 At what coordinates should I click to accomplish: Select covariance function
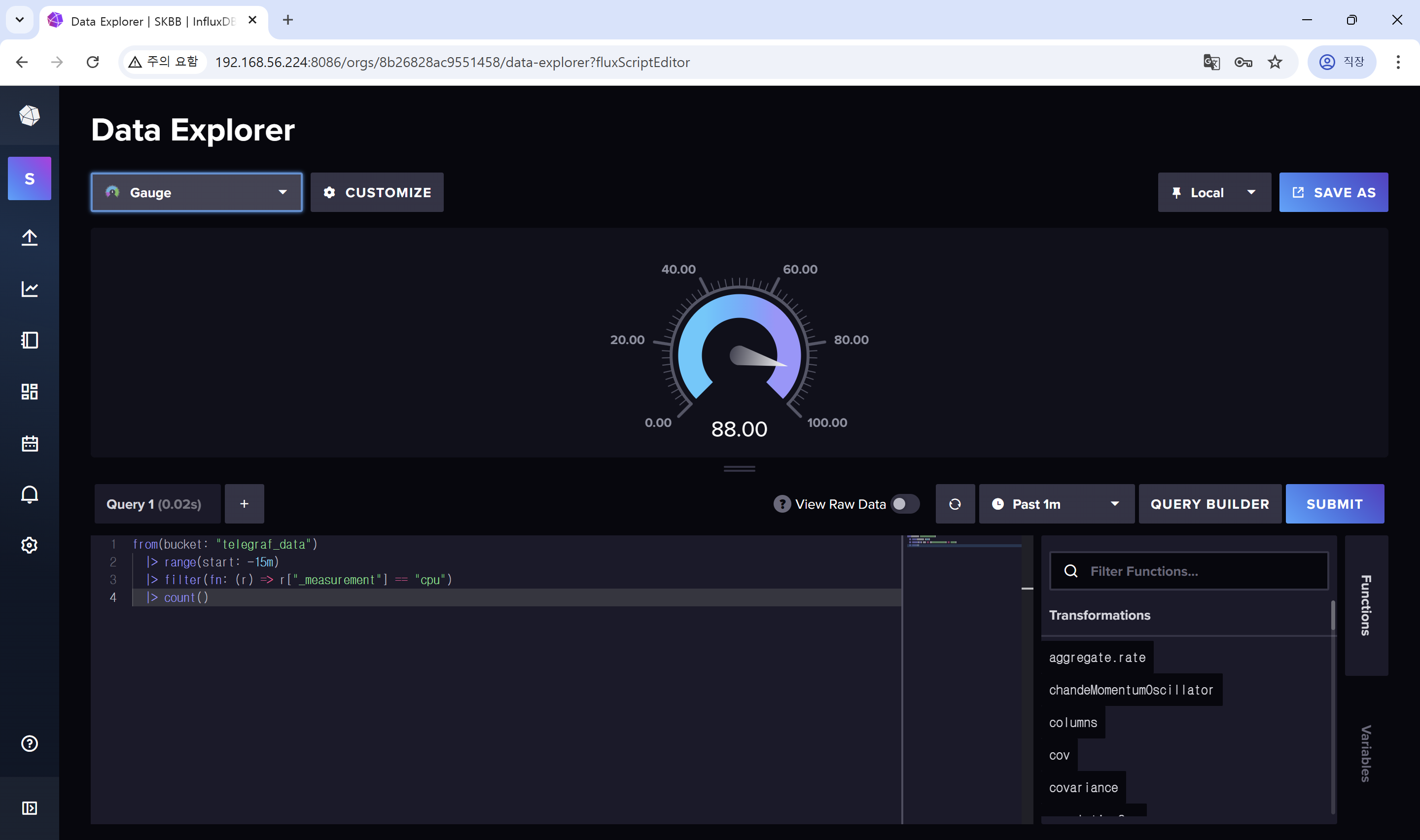1083,787
